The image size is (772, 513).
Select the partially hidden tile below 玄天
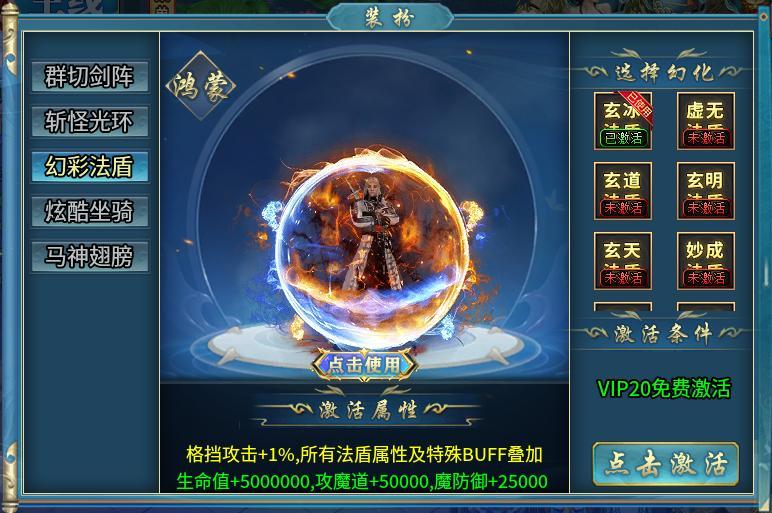[623, 307]
